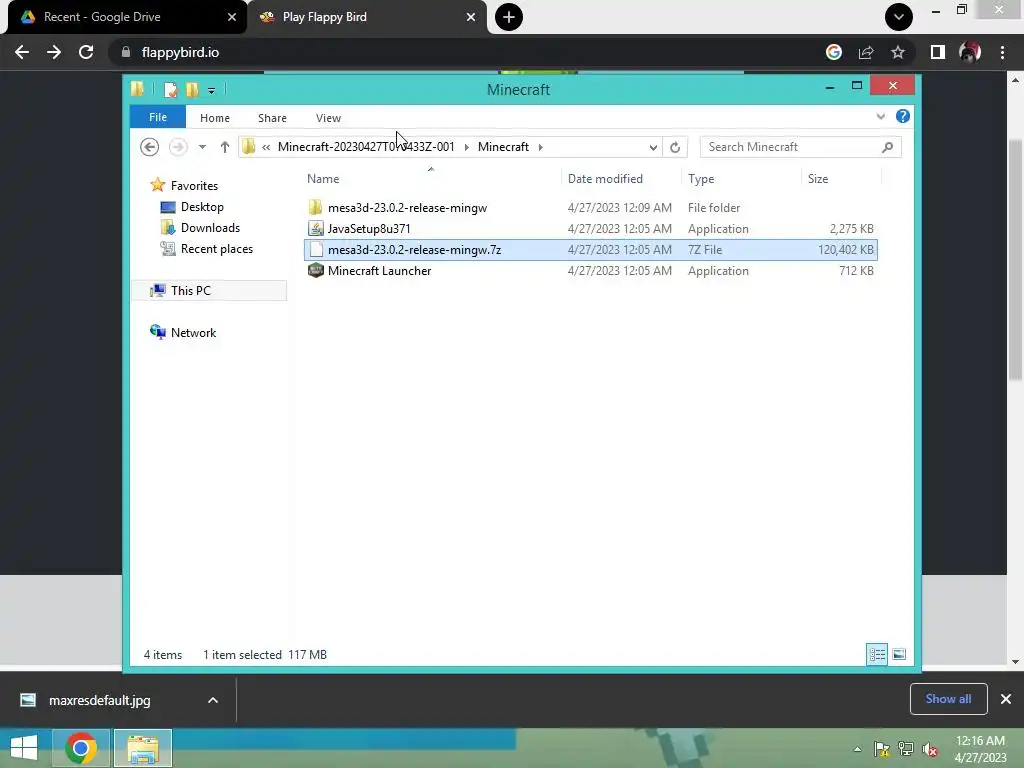Select mesa3d-23.0.2-release-mingw folder
Image resolution: width=1024 pixels, height=768 pixels.
point(407,208)
